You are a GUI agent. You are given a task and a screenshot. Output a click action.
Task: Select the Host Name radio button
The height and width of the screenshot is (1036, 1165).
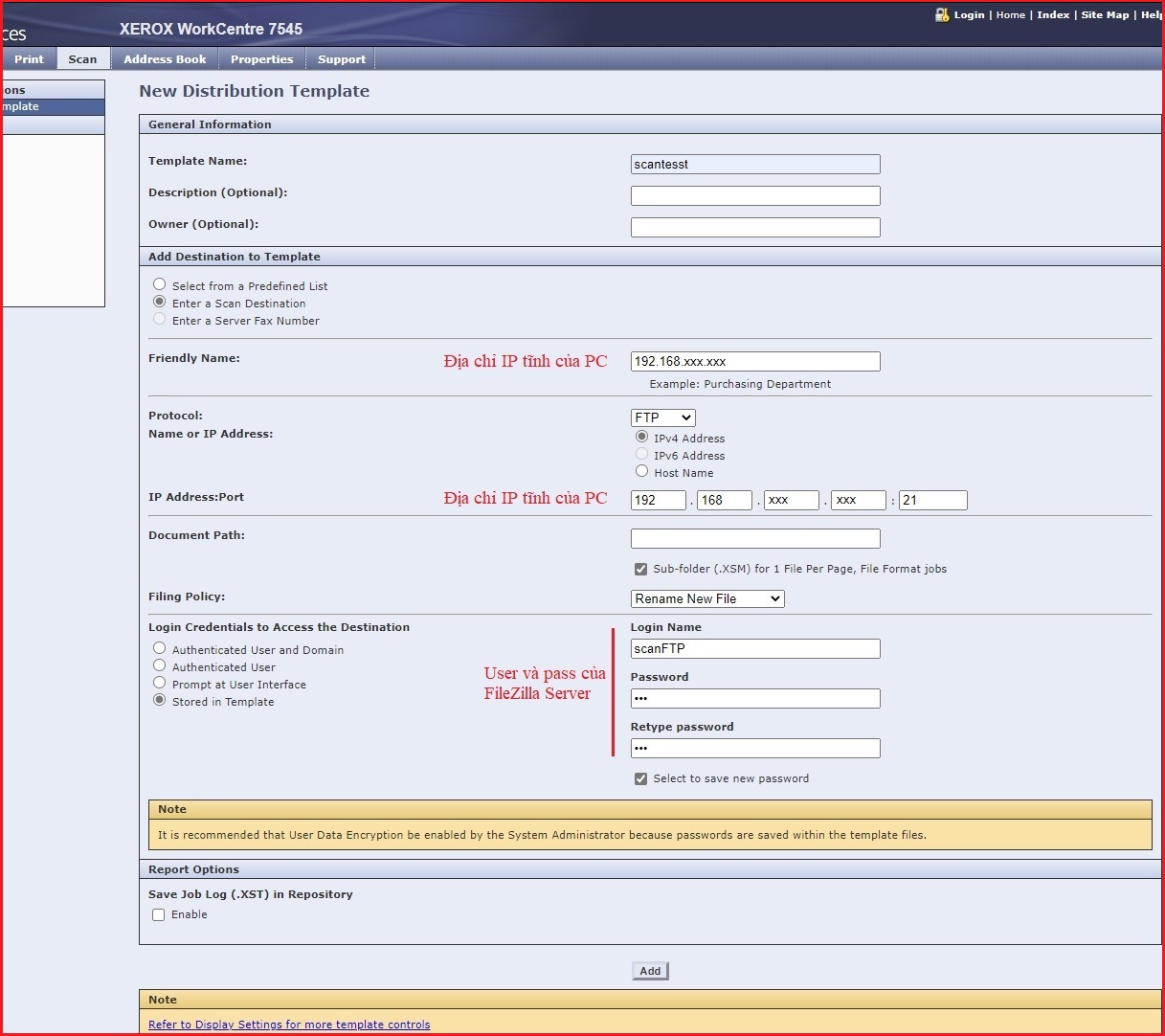click(642, 471)
